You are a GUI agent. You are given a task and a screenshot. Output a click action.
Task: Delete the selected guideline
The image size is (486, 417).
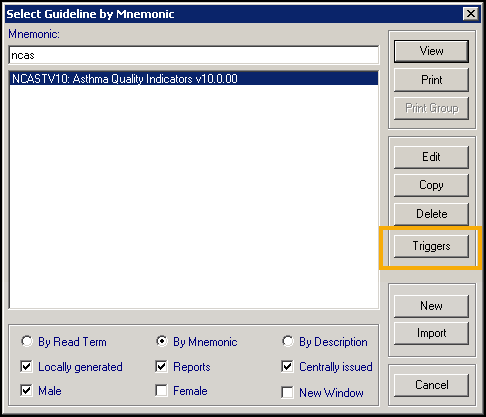tap(431, 214)
